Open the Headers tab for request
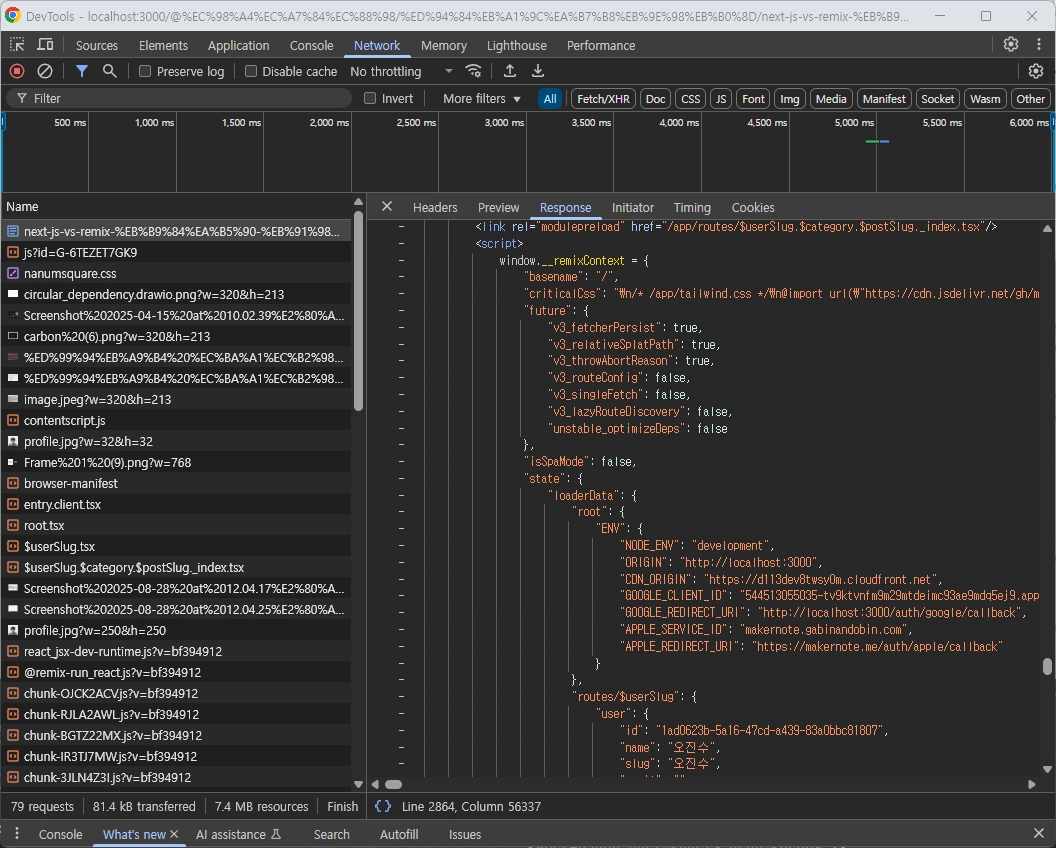 435,207
